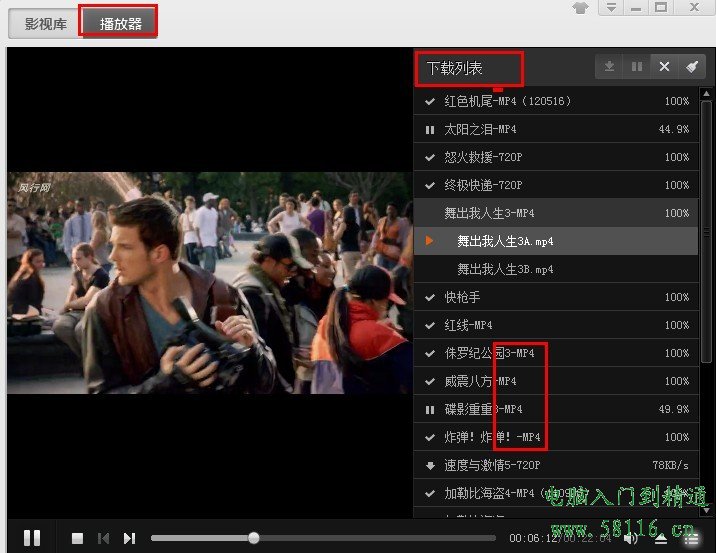
Task: Switch to the 播放器 tab
Action: click(121, 23)
